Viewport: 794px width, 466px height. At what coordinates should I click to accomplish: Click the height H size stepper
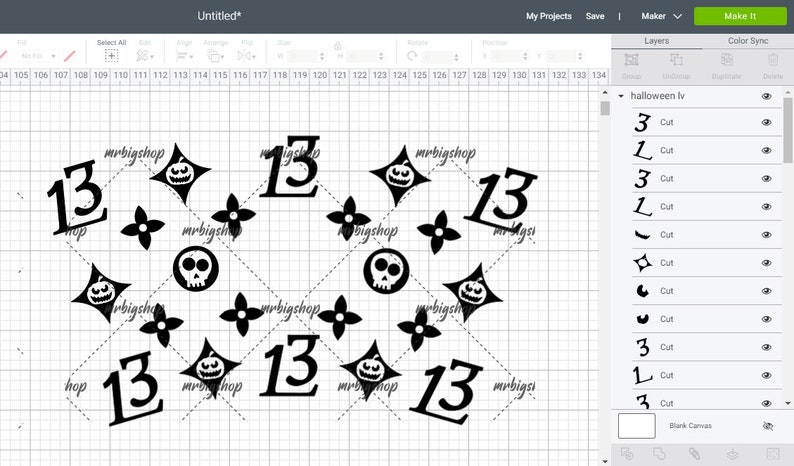tap(381, 56)
